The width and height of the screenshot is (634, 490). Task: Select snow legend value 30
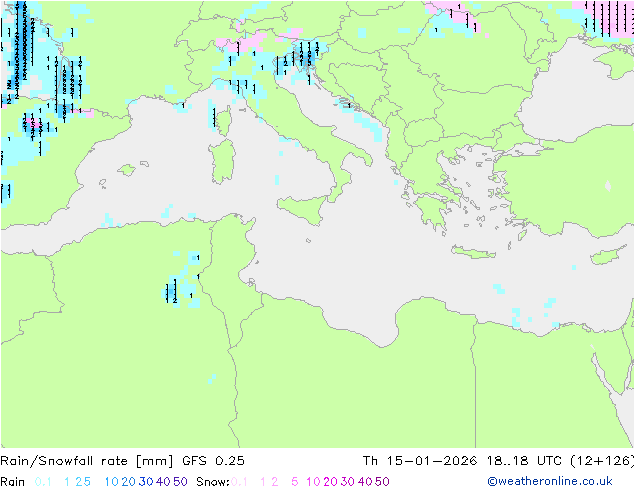tap(348, 482)
